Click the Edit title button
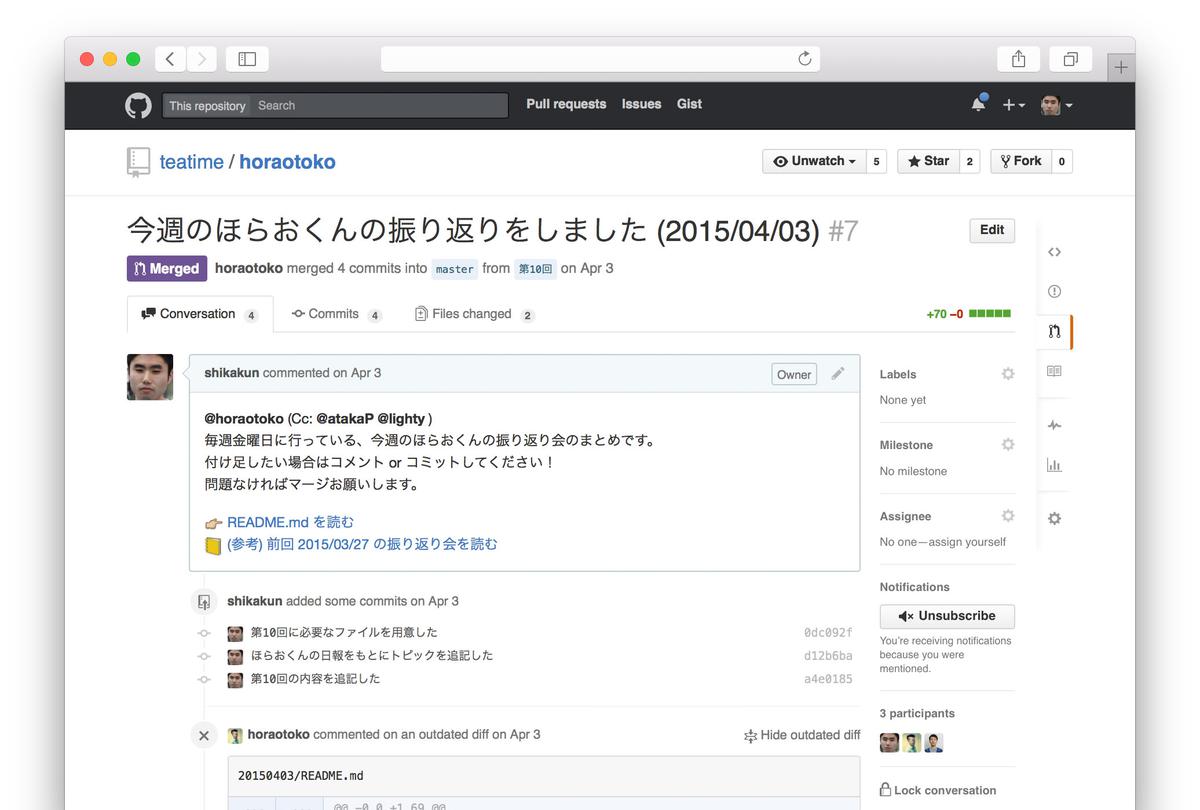 (991, 230)
